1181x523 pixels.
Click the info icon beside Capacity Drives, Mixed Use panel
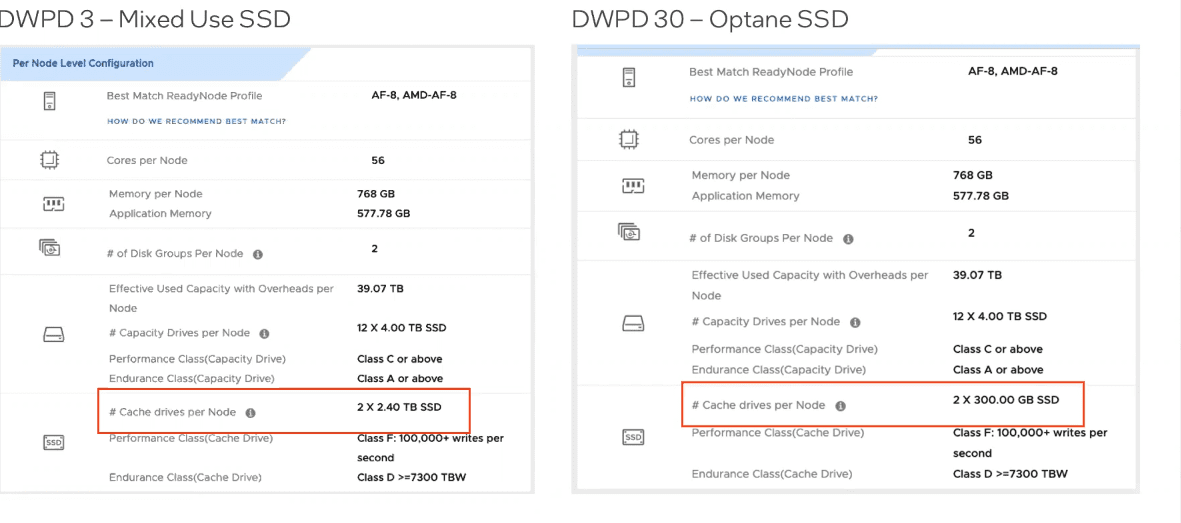coord(264,334)
